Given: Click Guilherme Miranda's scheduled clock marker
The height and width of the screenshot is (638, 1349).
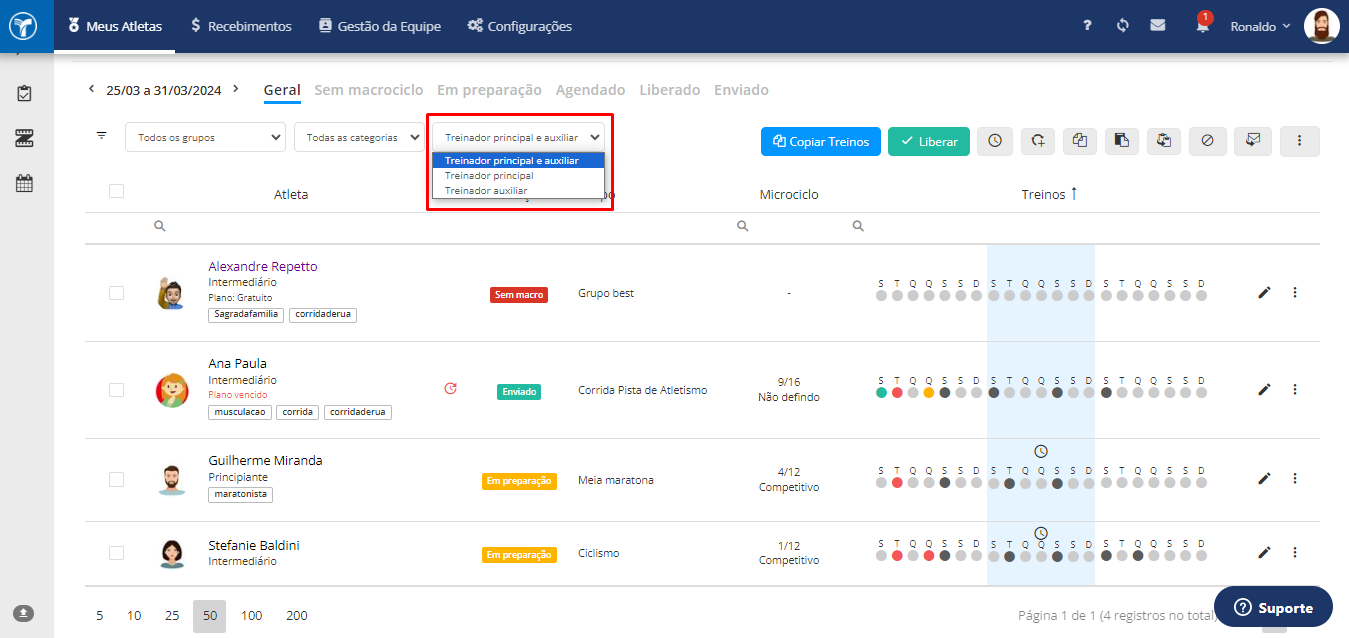Looking at the screenshot, I should [x=1041, y=451].
